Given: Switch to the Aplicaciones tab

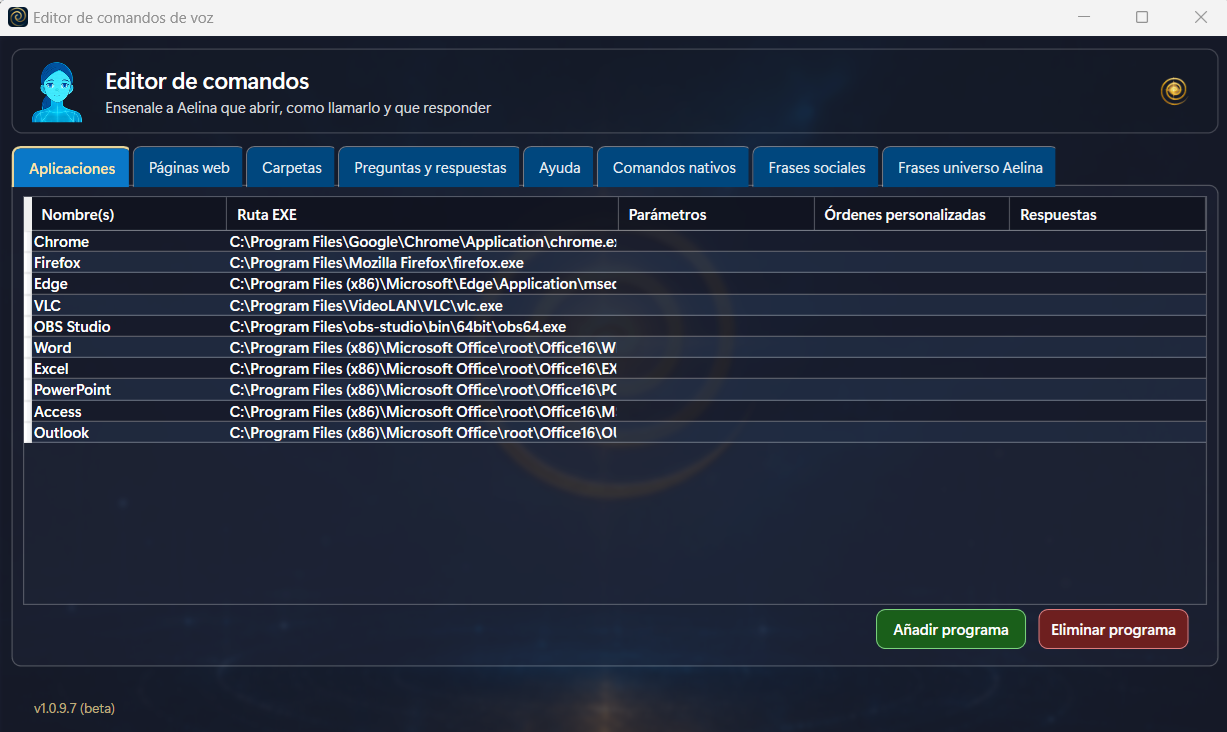Looking at the screenshot, I should pyautogui.click(x=72, y=168).
